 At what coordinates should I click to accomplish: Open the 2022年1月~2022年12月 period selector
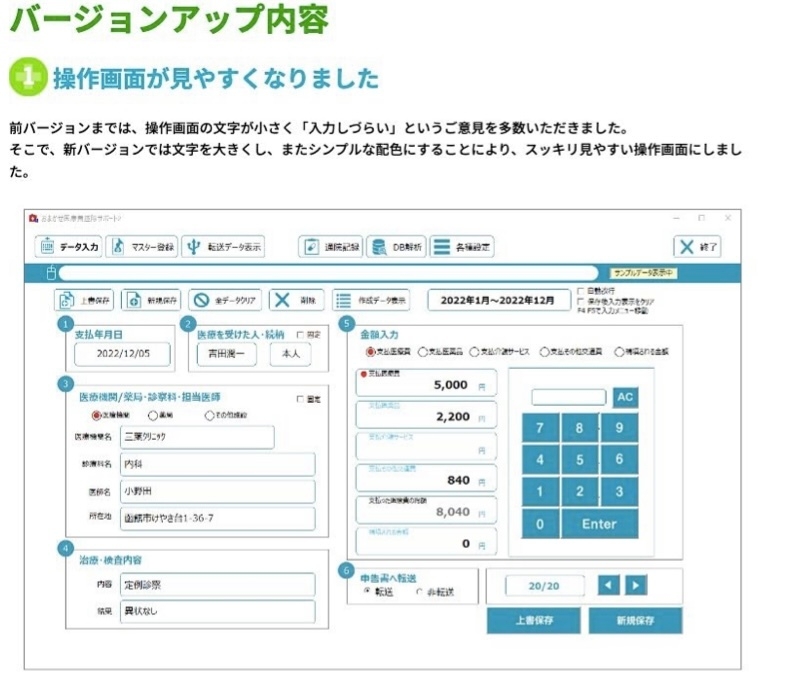(499, 299)
